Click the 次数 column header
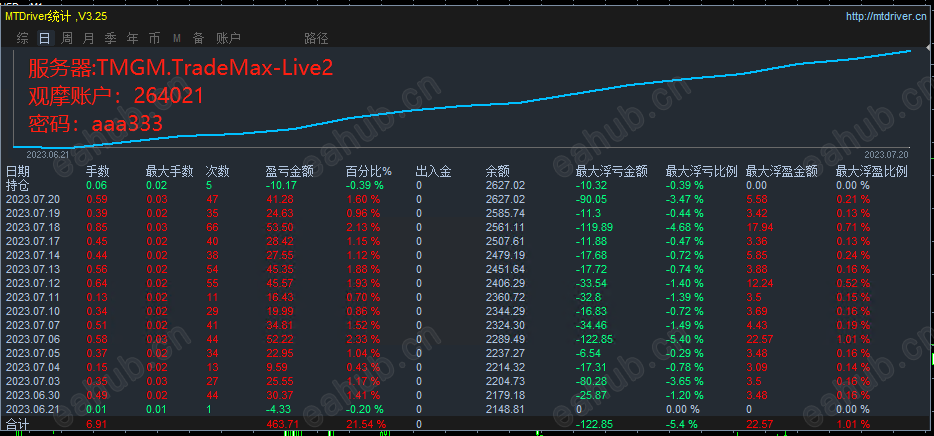 217,172
